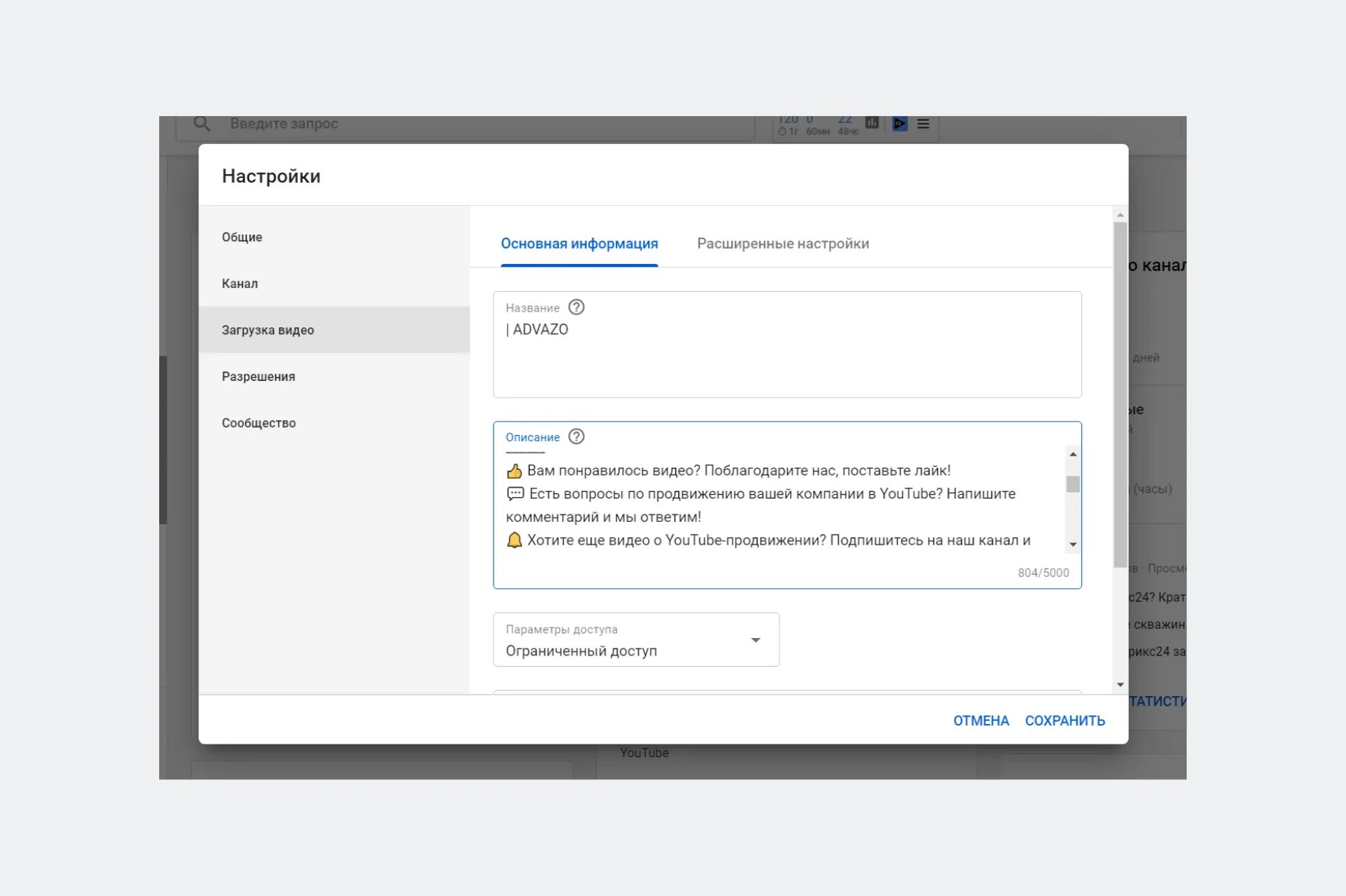Click the dialog scrollbar down arrow
This screenshot has height=896, width=1346.
coord(1120,685)
